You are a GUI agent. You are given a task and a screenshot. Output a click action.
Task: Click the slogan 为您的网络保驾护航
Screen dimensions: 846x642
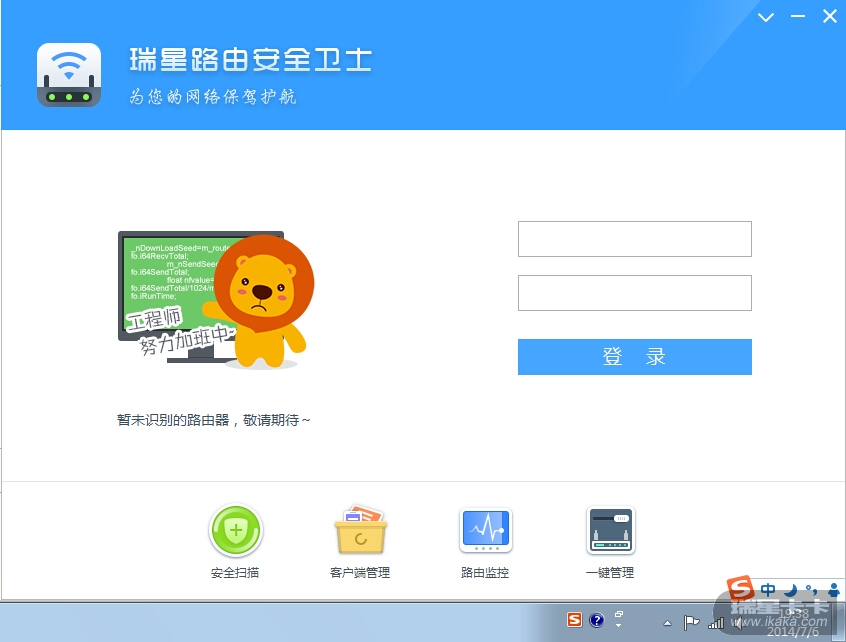(x=213, y=97)
